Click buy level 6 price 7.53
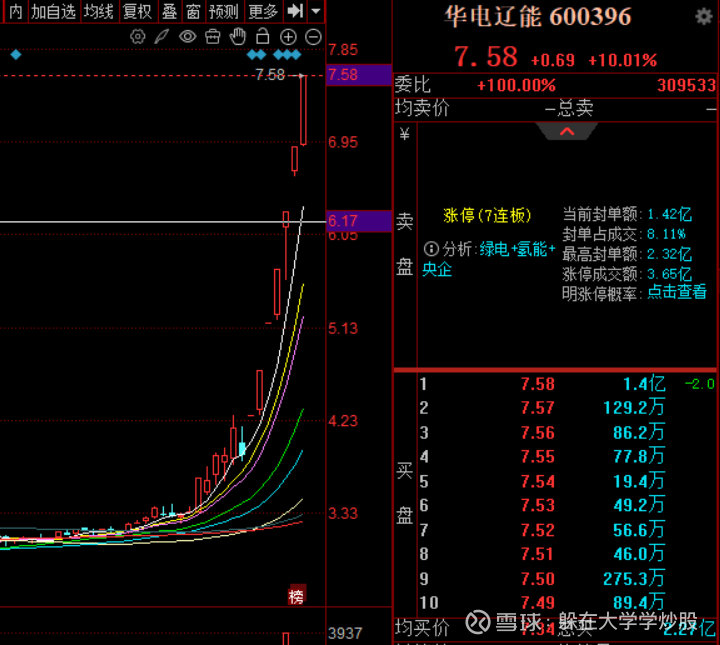Viewport: 720px width, 645px height. coord(538,505)
